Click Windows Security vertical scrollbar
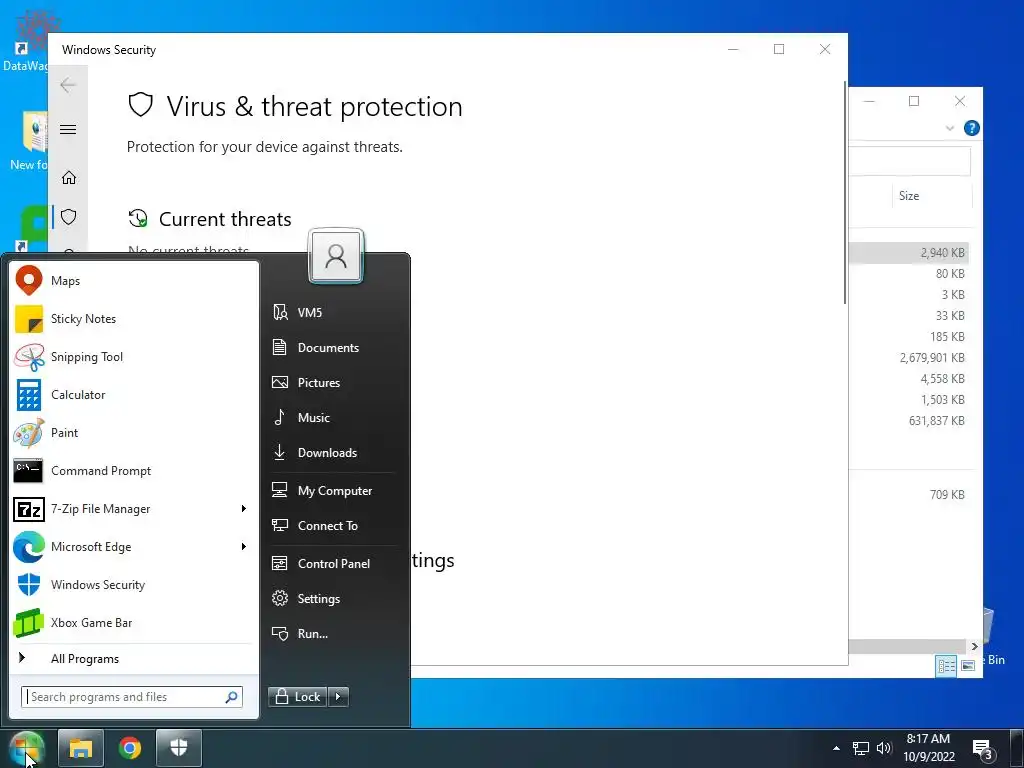The width and height of the screenshot is (1024, 768). coord(845,193)
